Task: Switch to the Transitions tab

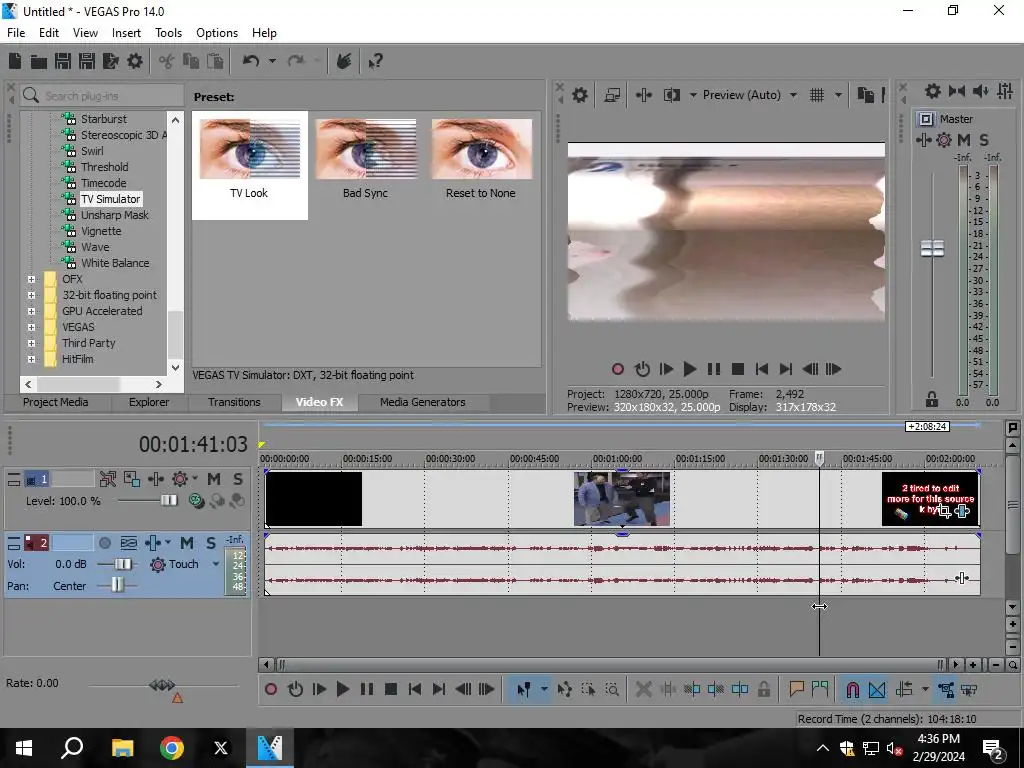Action: point(234,402)
